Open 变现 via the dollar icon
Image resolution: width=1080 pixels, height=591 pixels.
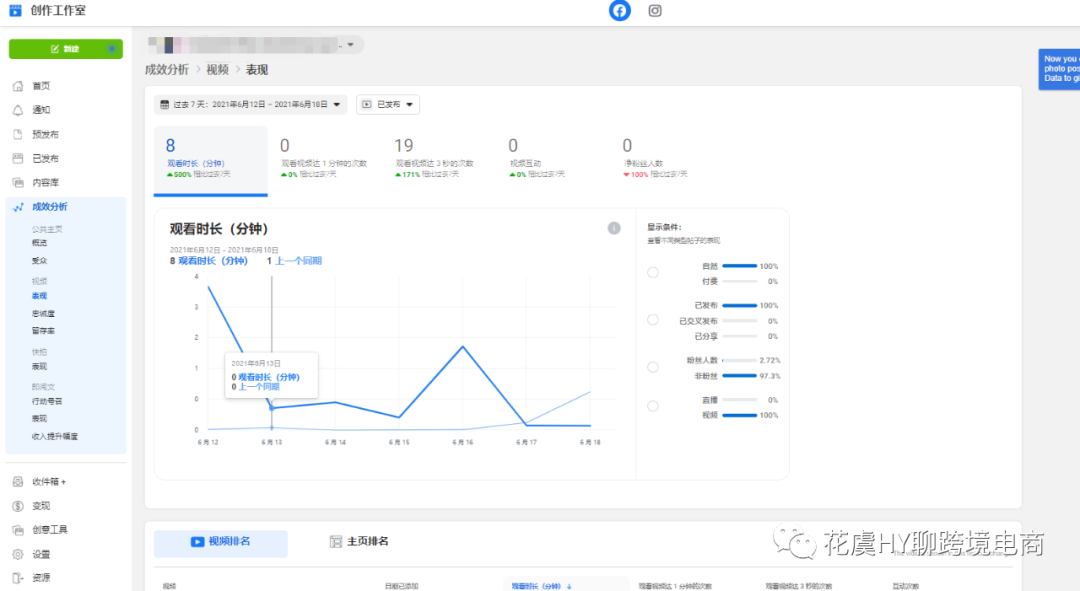(x=18, y=506)
